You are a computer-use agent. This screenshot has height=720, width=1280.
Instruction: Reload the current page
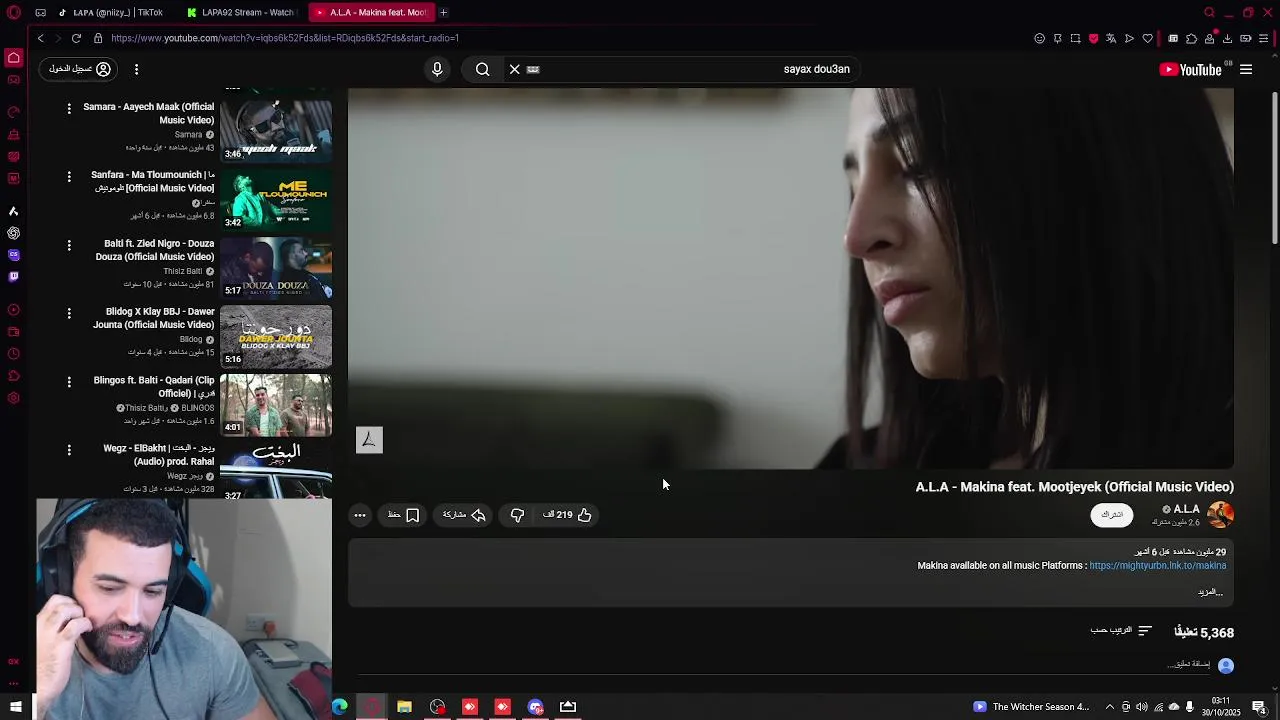pos(76,38)
